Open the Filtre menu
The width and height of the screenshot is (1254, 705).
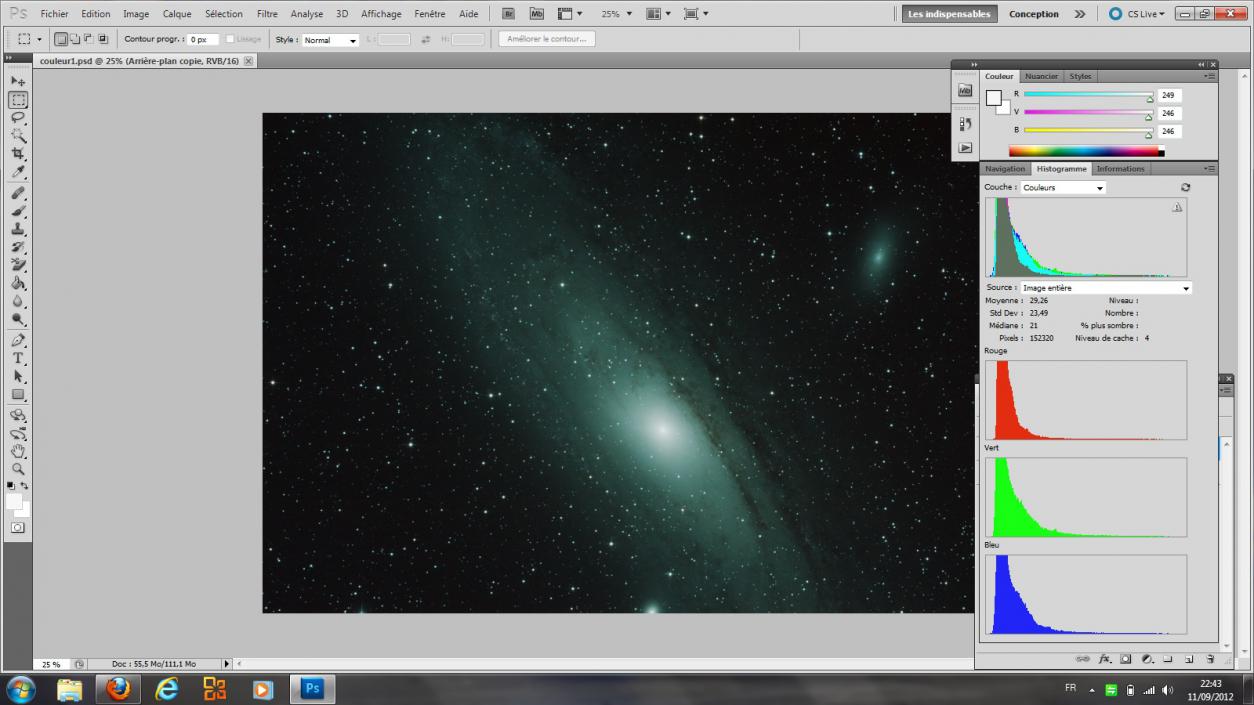pyautogui.click(x=267, y=14)
